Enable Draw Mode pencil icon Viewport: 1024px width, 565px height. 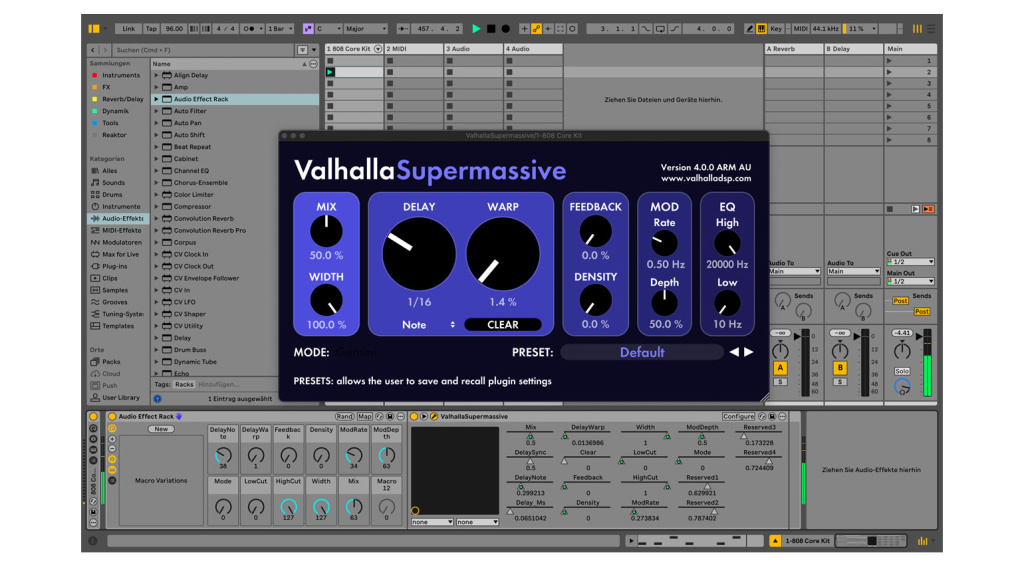(750, 29)
